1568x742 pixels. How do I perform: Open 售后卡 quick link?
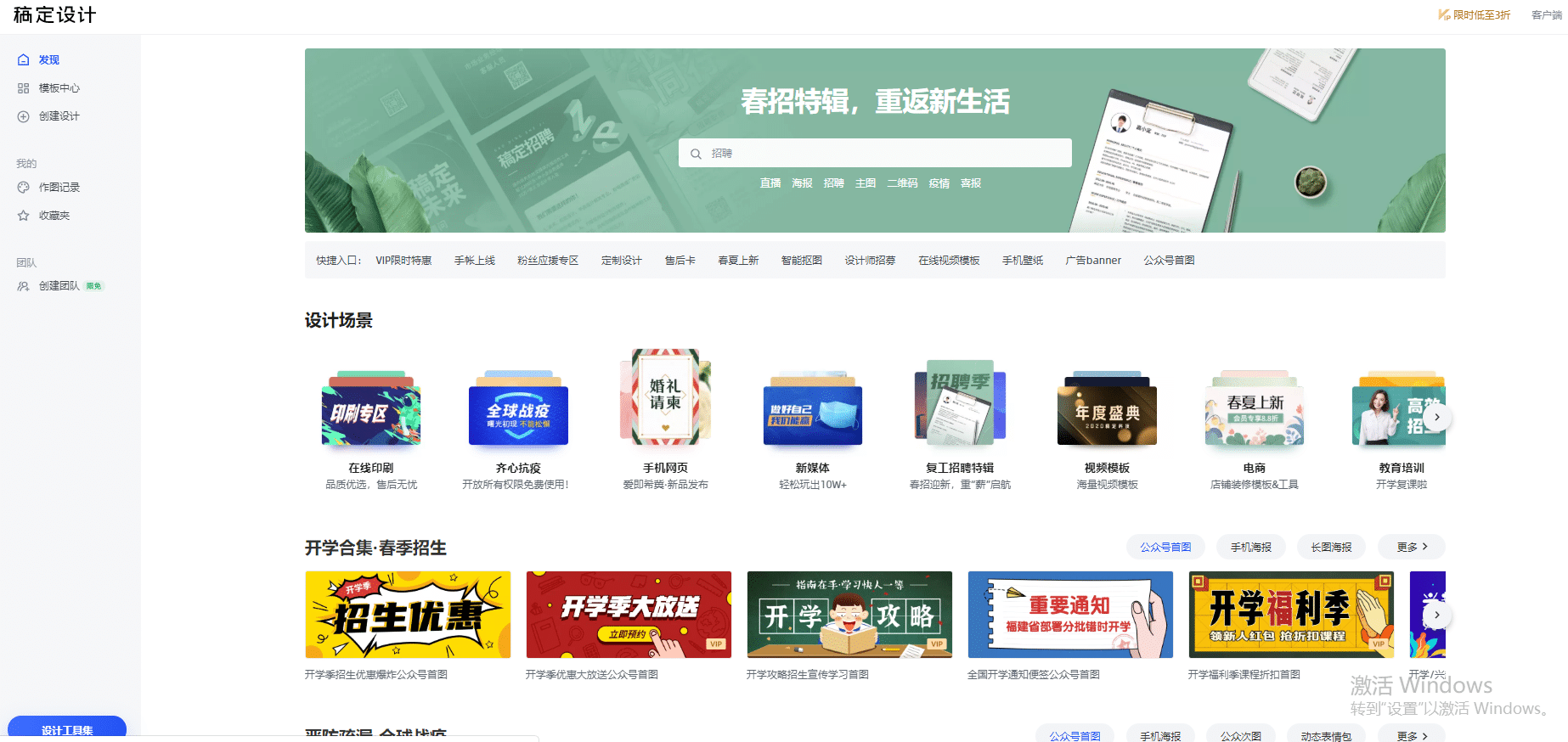pos(680,261)
